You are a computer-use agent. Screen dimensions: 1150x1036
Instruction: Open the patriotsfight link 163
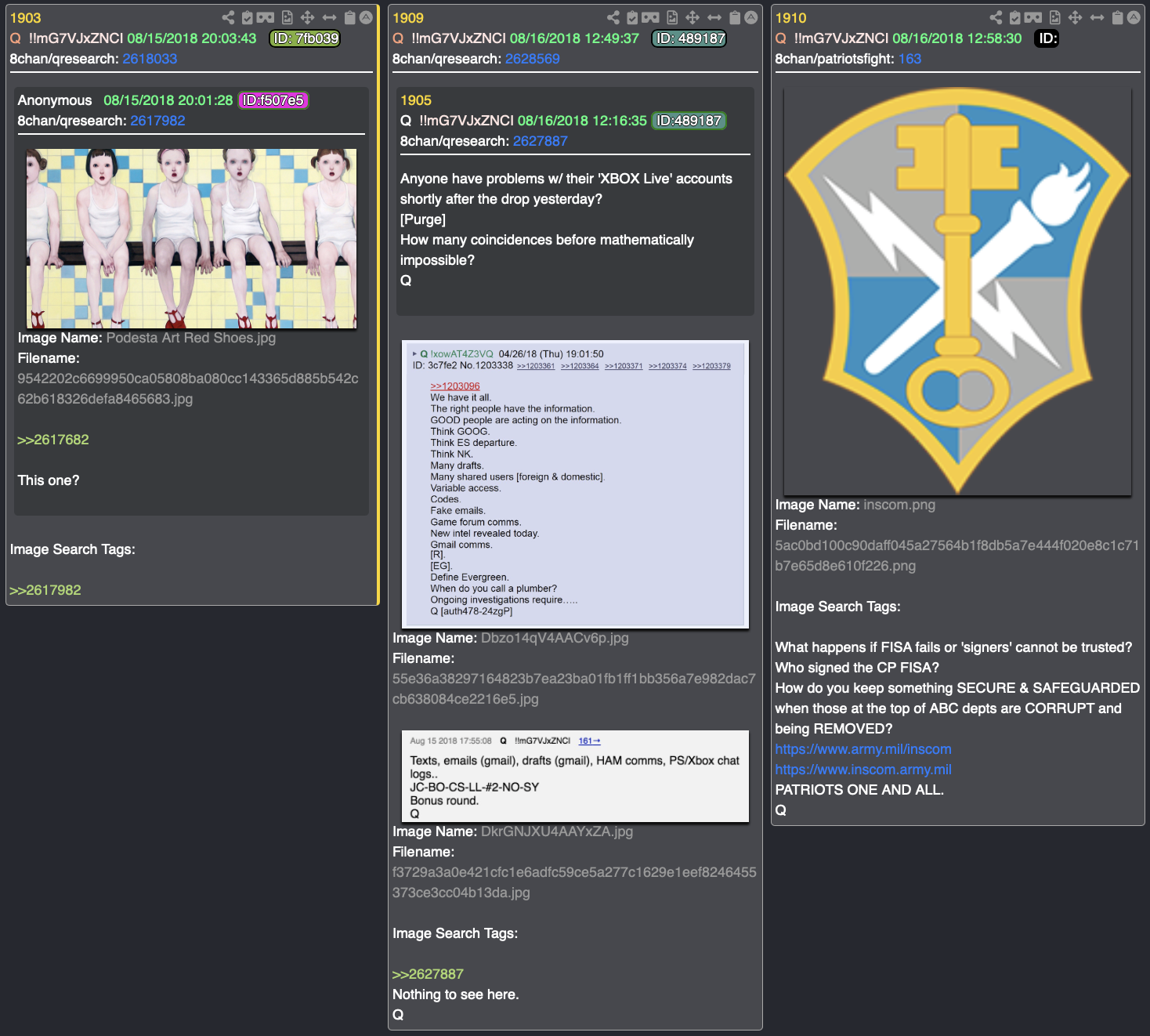(x=910, y=59)
